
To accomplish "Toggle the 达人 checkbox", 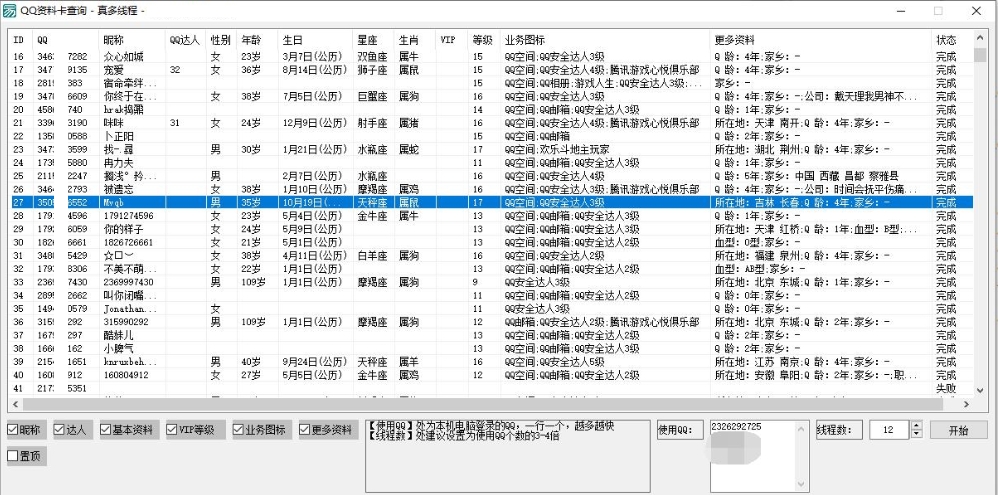I will coord(71,430).
